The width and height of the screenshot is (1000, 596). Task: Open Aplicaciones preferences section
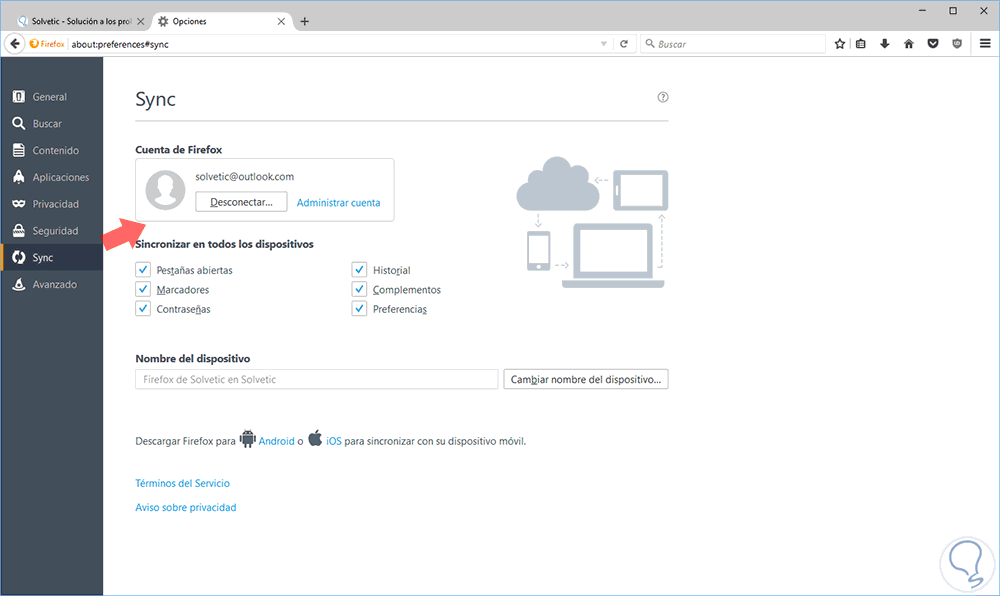(52, 177)
